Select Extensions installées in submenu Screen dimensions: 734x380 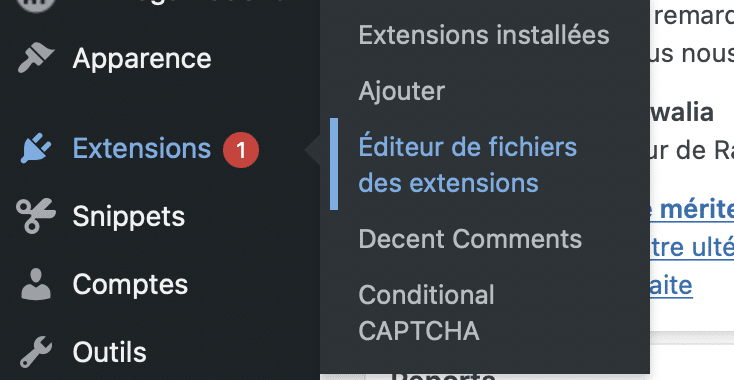[x=484, y=35]
